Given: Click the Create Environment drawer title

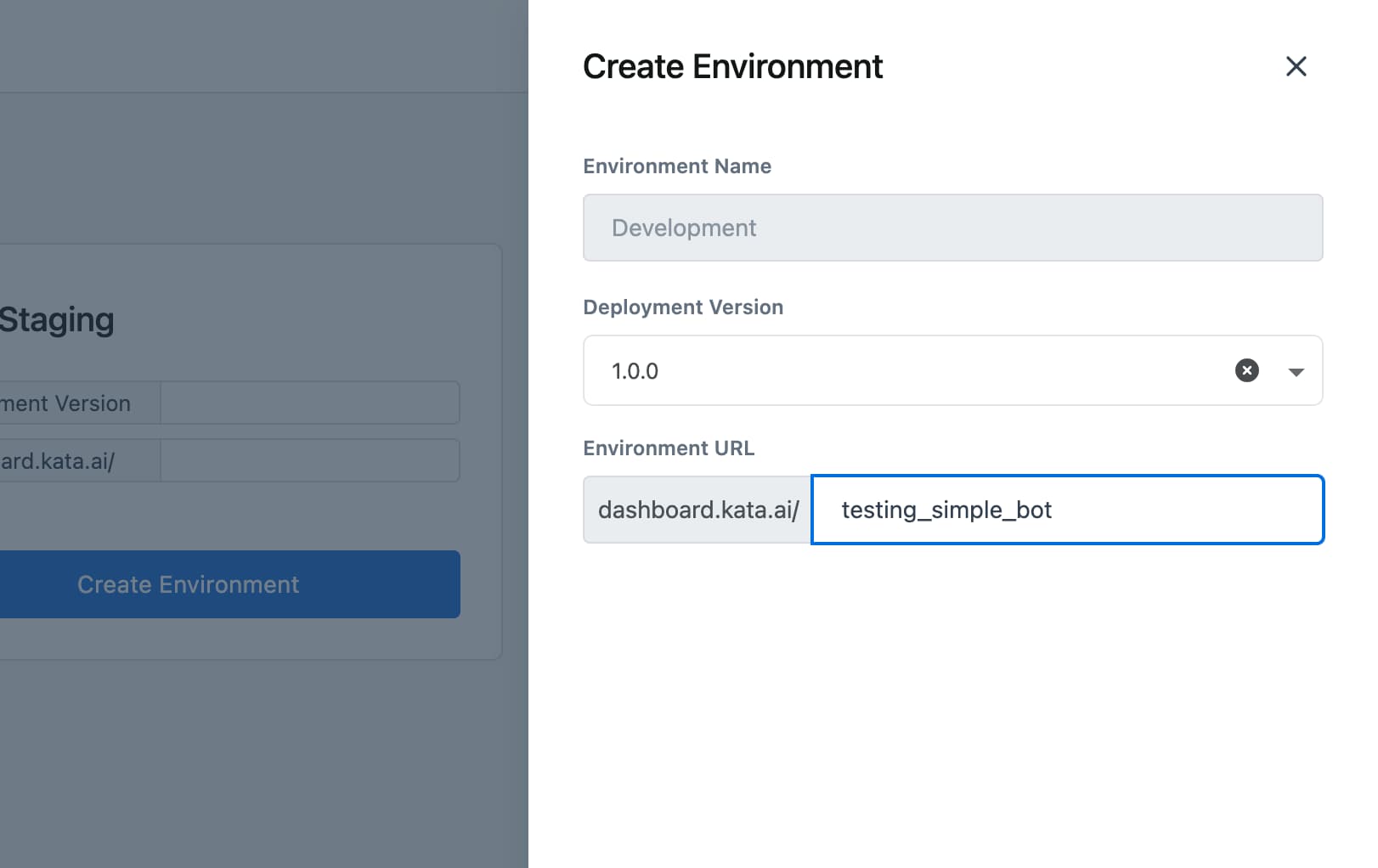Looking at the screenshot, I should coord(732,66).
